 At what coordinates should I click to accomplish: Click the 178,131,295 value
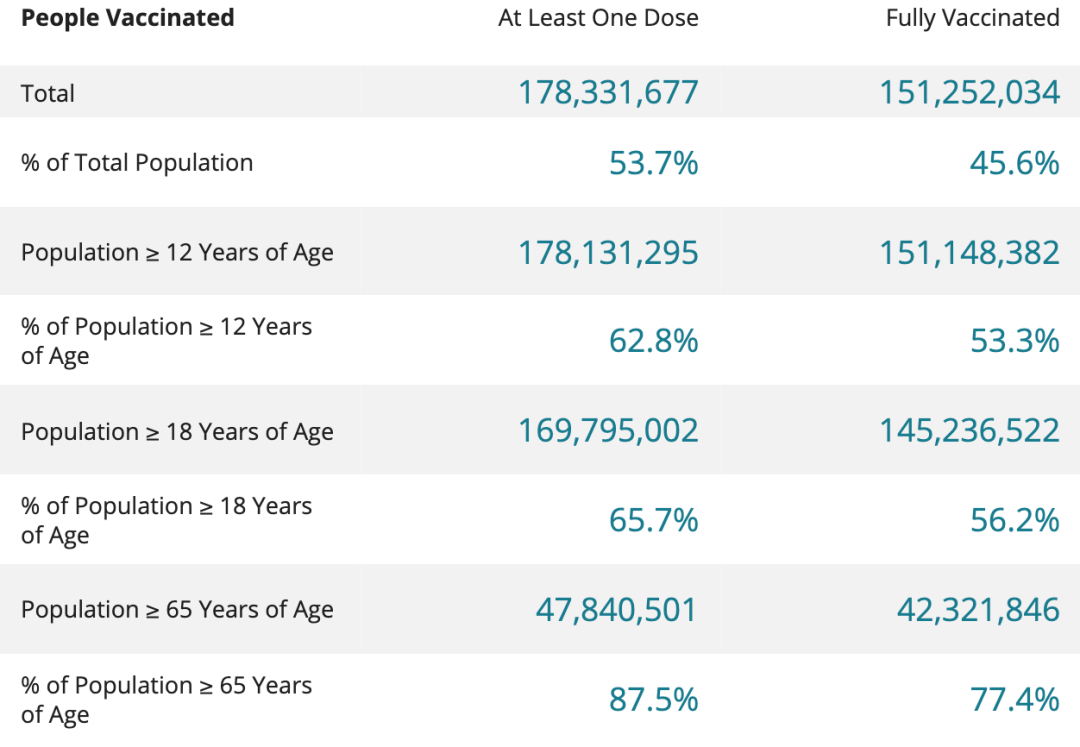coord(608,252)
